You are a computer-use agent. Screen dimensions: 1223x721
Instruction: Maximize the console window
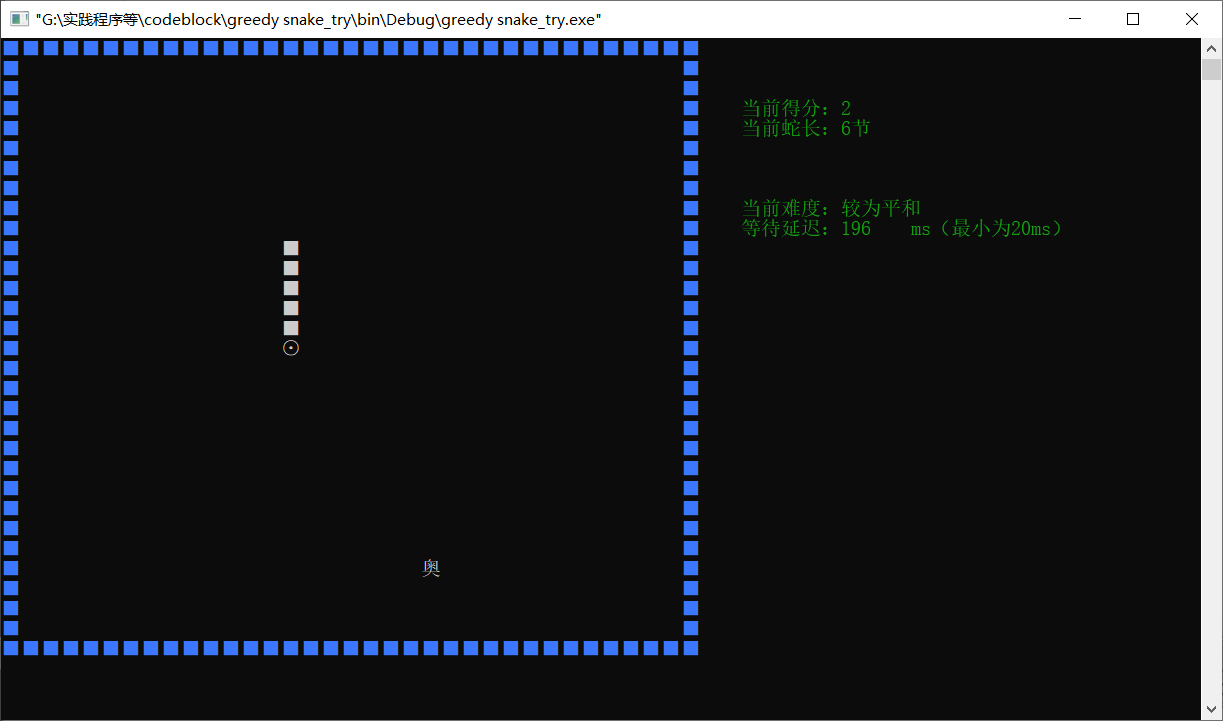[x=1133, y=19]
